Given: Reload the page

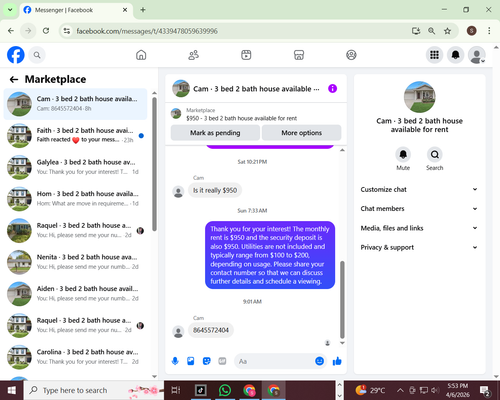Looking at the screenshot, I should coord(46,31).
